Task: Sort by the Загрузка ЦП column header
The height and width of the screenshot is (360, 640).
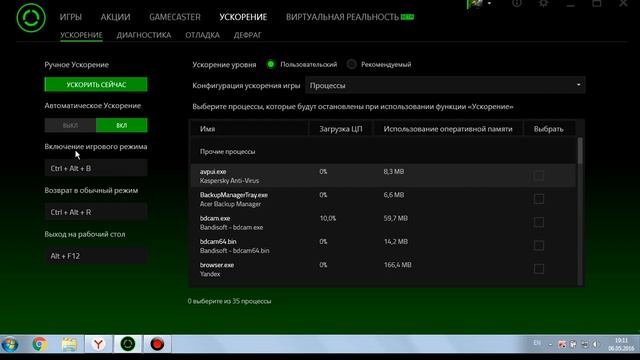Action: pyautogui.click(x=340, y=129)
